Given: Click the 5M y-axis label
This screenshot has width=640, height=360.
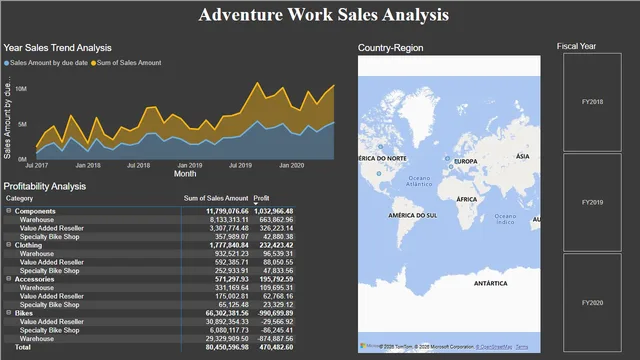Looking at the screenshot, I should (x=22, y=124).
